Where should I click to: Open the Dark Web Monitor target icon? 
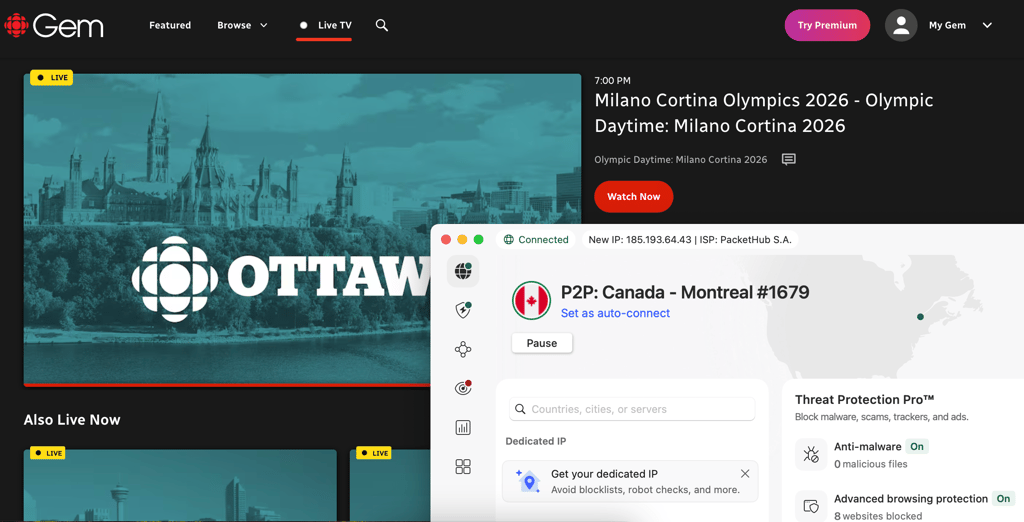(463, 388)
